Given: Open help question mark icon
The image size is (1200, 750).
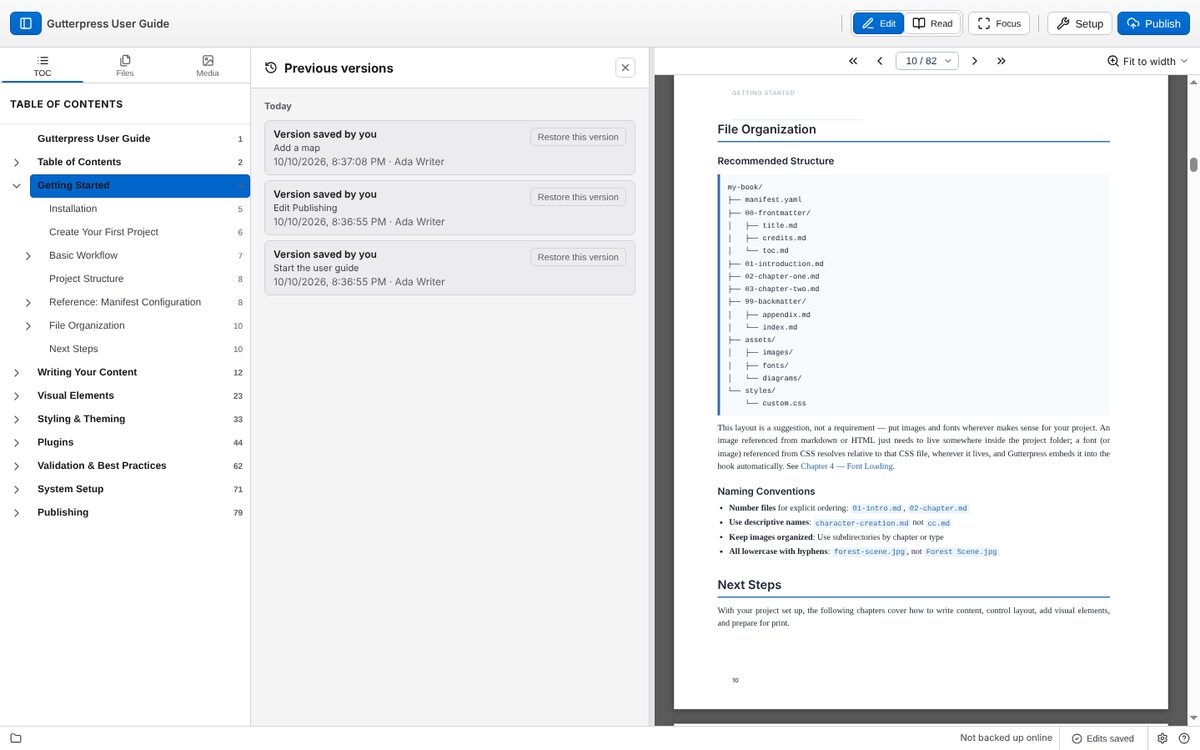Looking at the screenshot, I should click(1184, 738).
